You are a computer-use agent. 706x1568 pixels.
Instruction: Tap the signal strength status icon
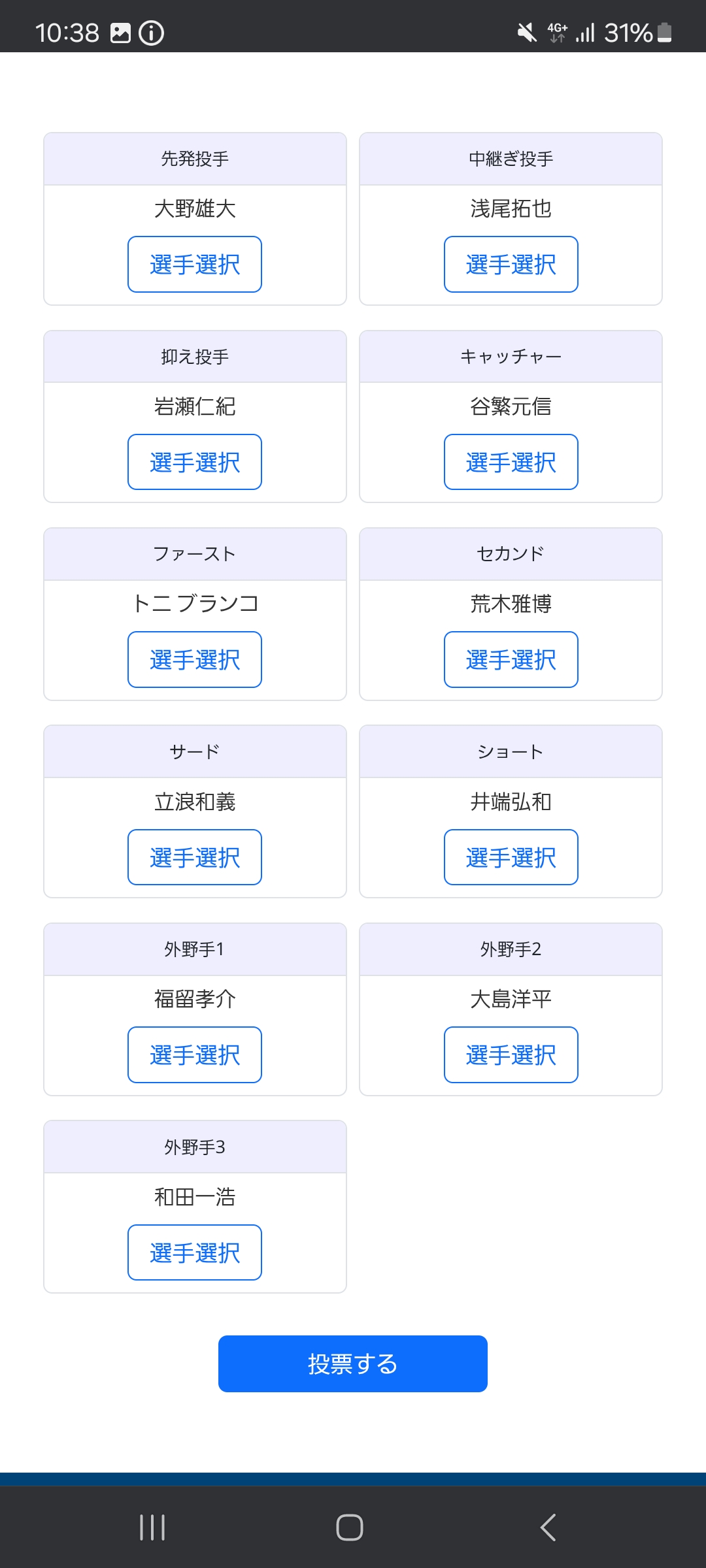click(585, 33)
